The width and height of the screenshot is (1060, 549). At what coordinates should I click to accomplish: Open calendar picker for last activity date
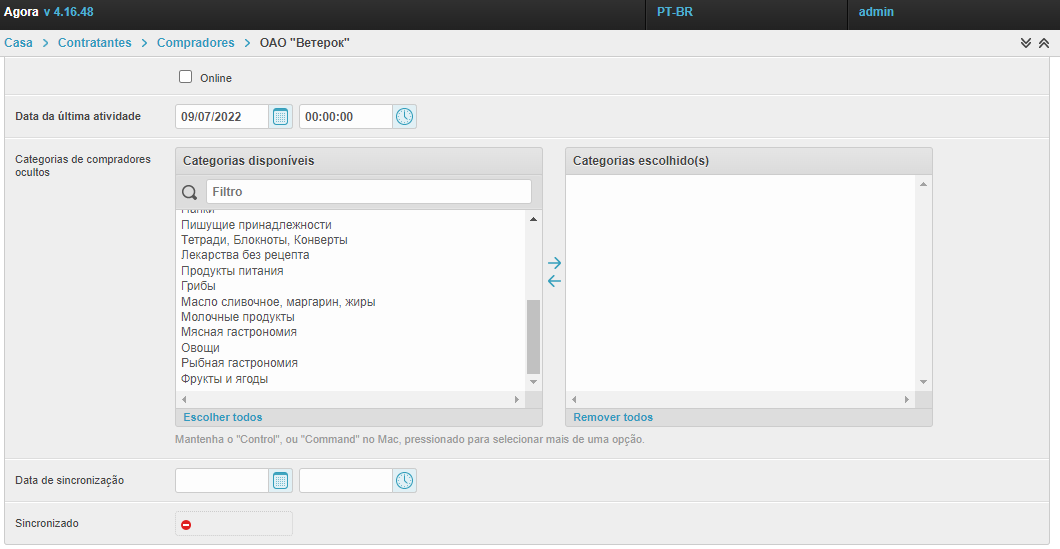tap(281, 117)
